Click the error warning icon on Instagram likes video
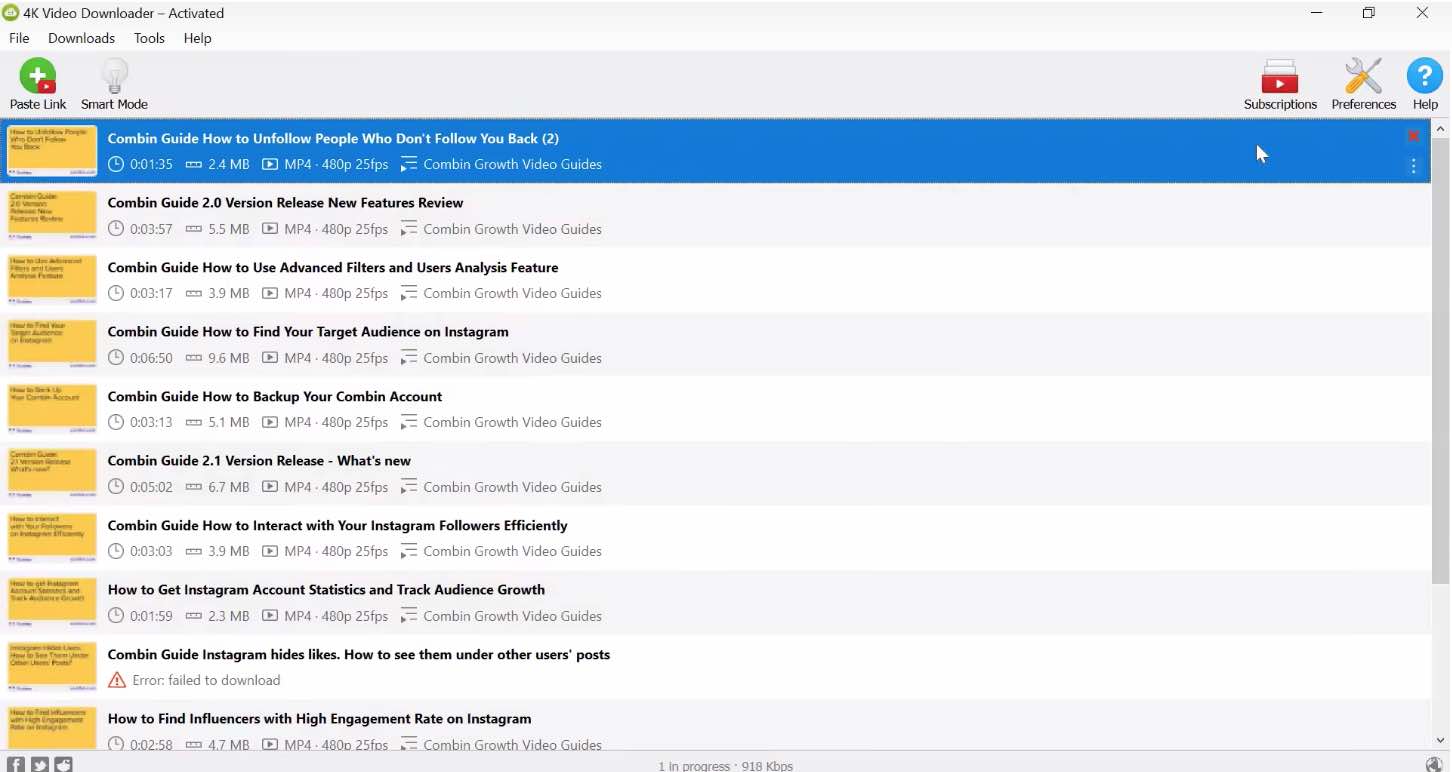1452x772 pixels. pyautogui.click(x=117, y=680)
